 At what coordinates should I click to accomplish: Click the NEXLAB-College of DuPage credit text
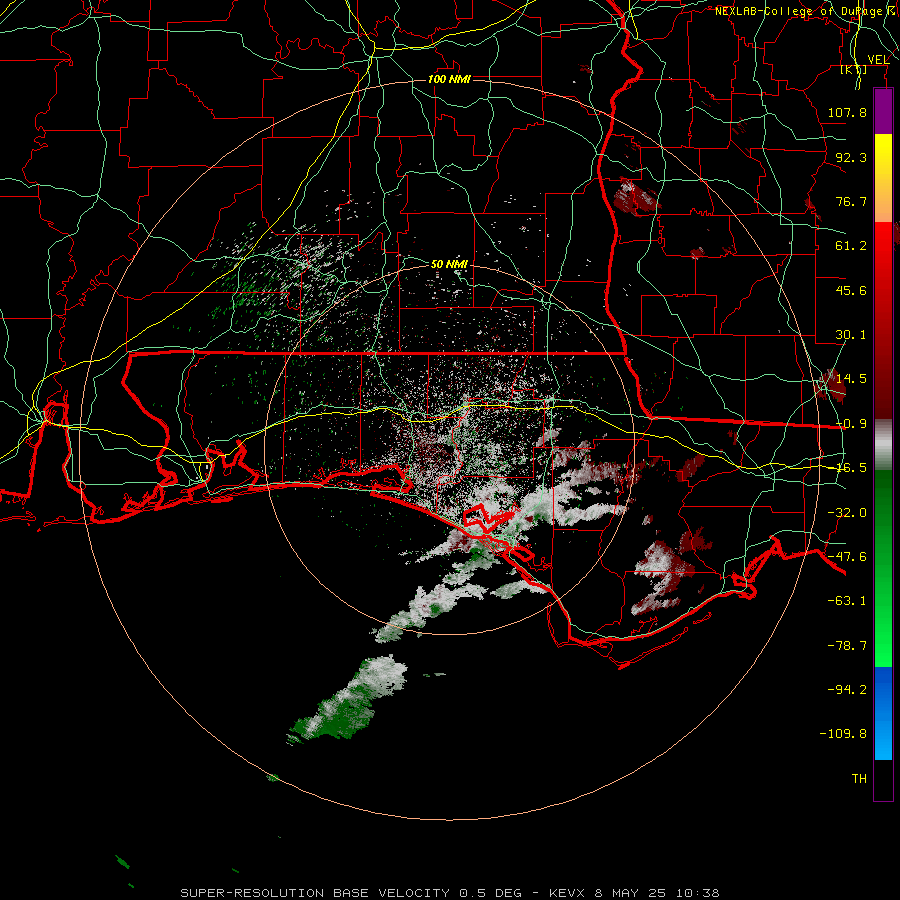806,11
